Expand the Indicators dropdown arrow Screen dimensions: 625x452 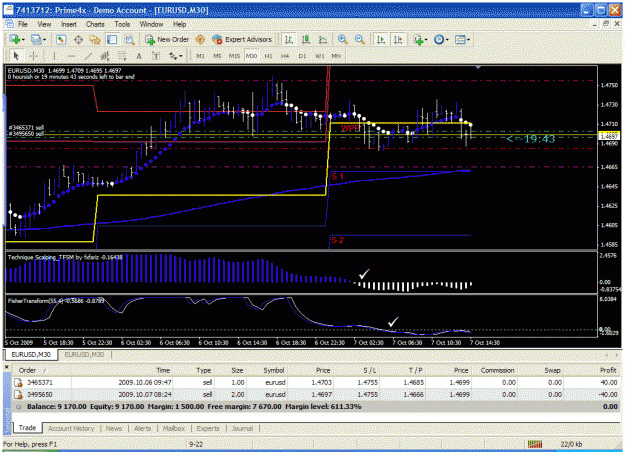tap(426, 40)
